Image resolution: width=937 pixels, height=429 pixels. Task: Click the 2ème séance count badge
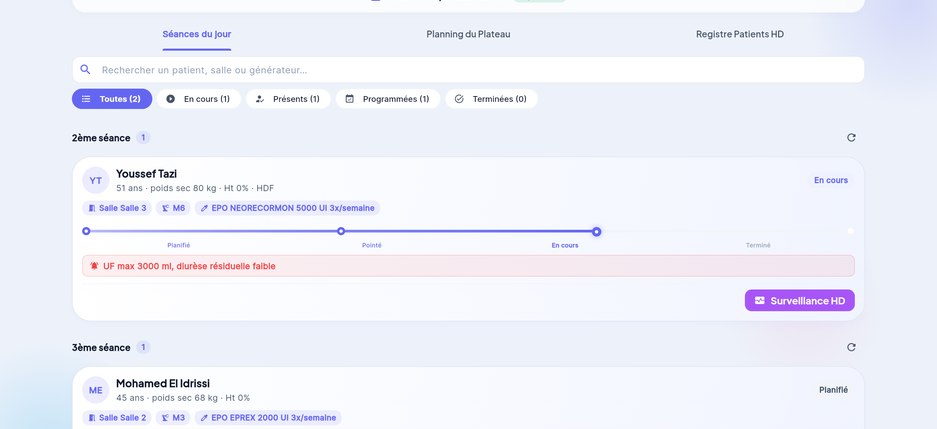coord(143,137)
